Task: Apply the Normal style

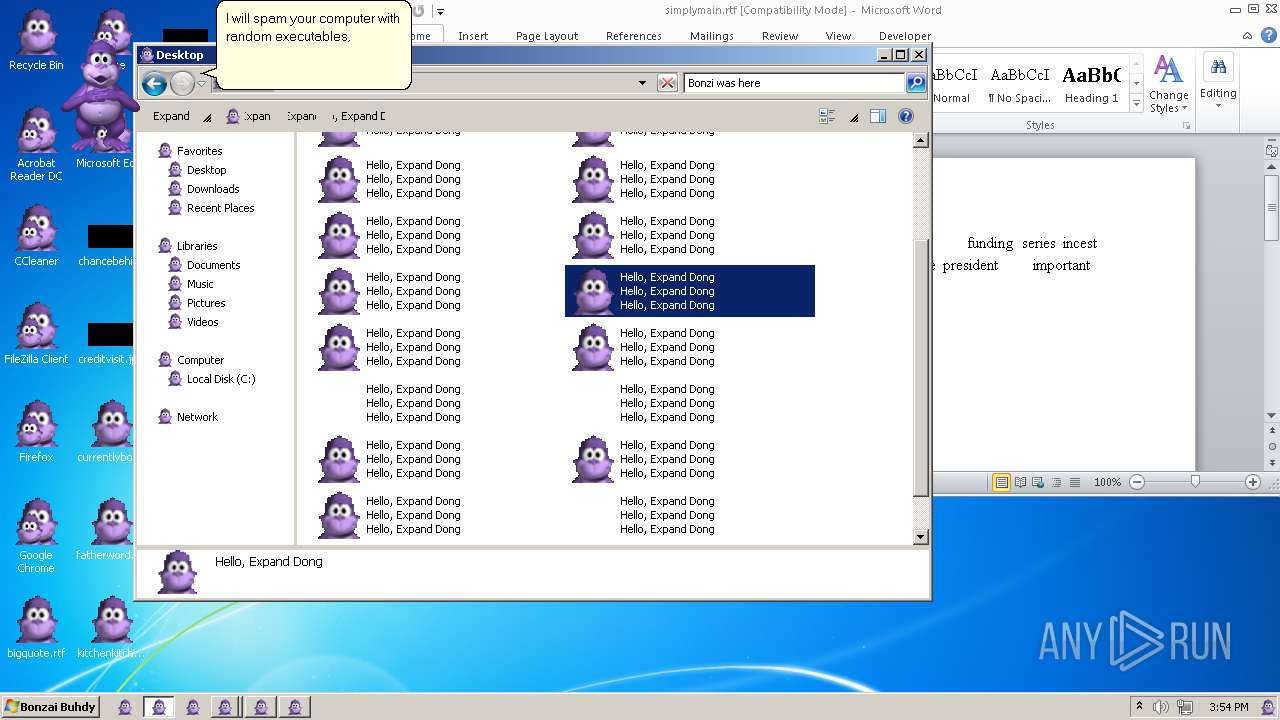Action: click(952, 86)
